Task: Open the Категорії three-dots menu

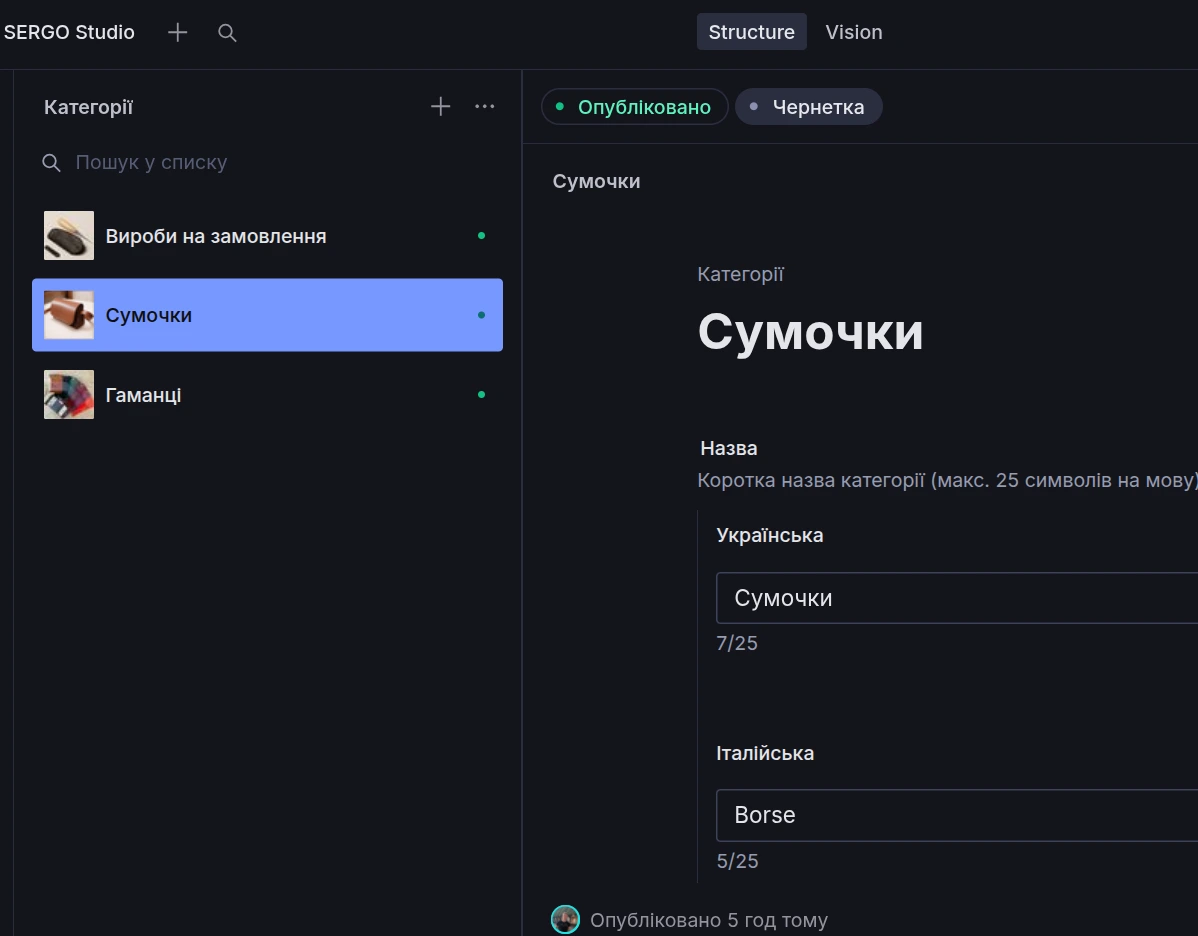Action: click(484, 106)
